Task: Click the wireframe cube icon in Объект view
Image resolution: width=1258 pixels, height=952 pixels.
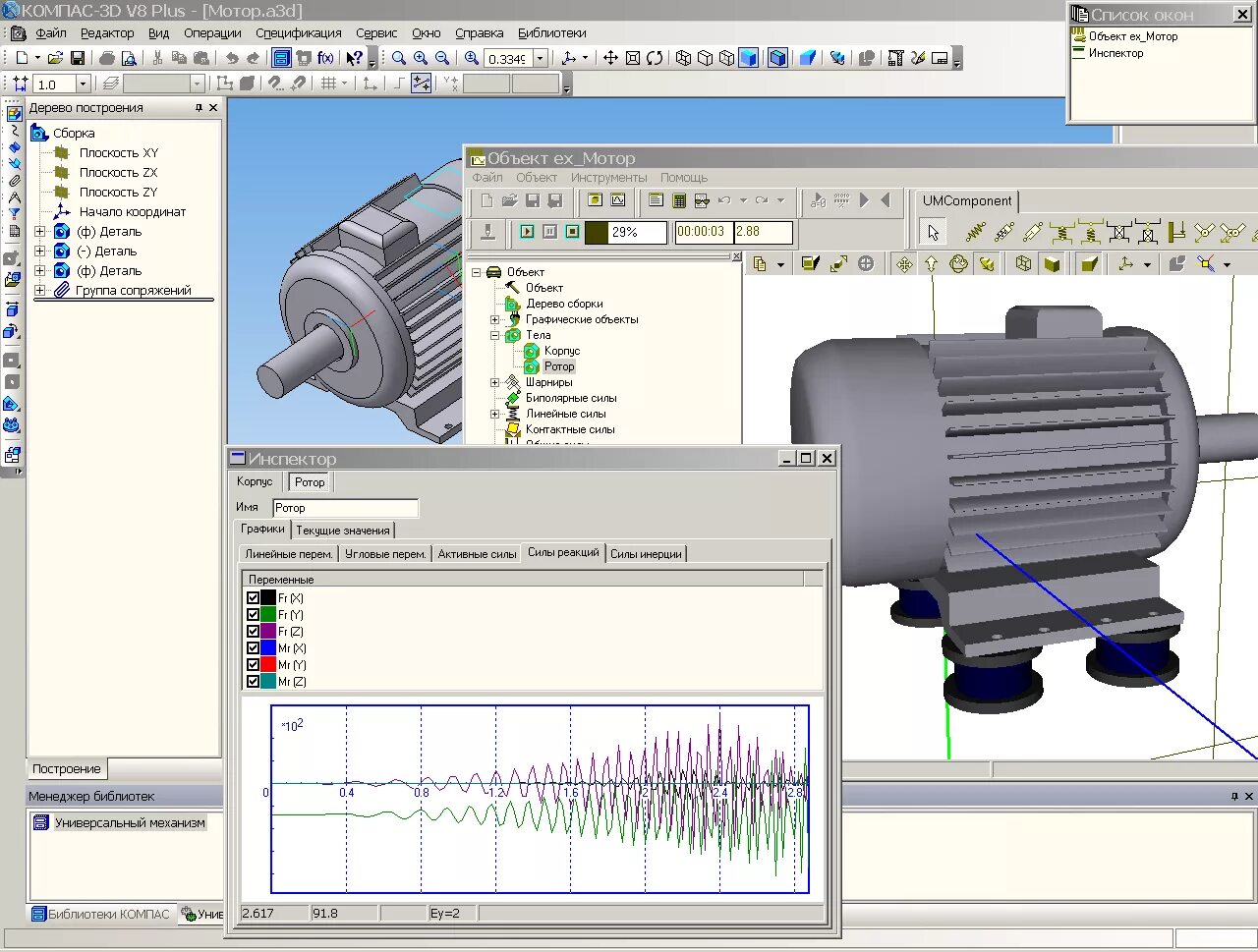Action: coord(1024,263)
